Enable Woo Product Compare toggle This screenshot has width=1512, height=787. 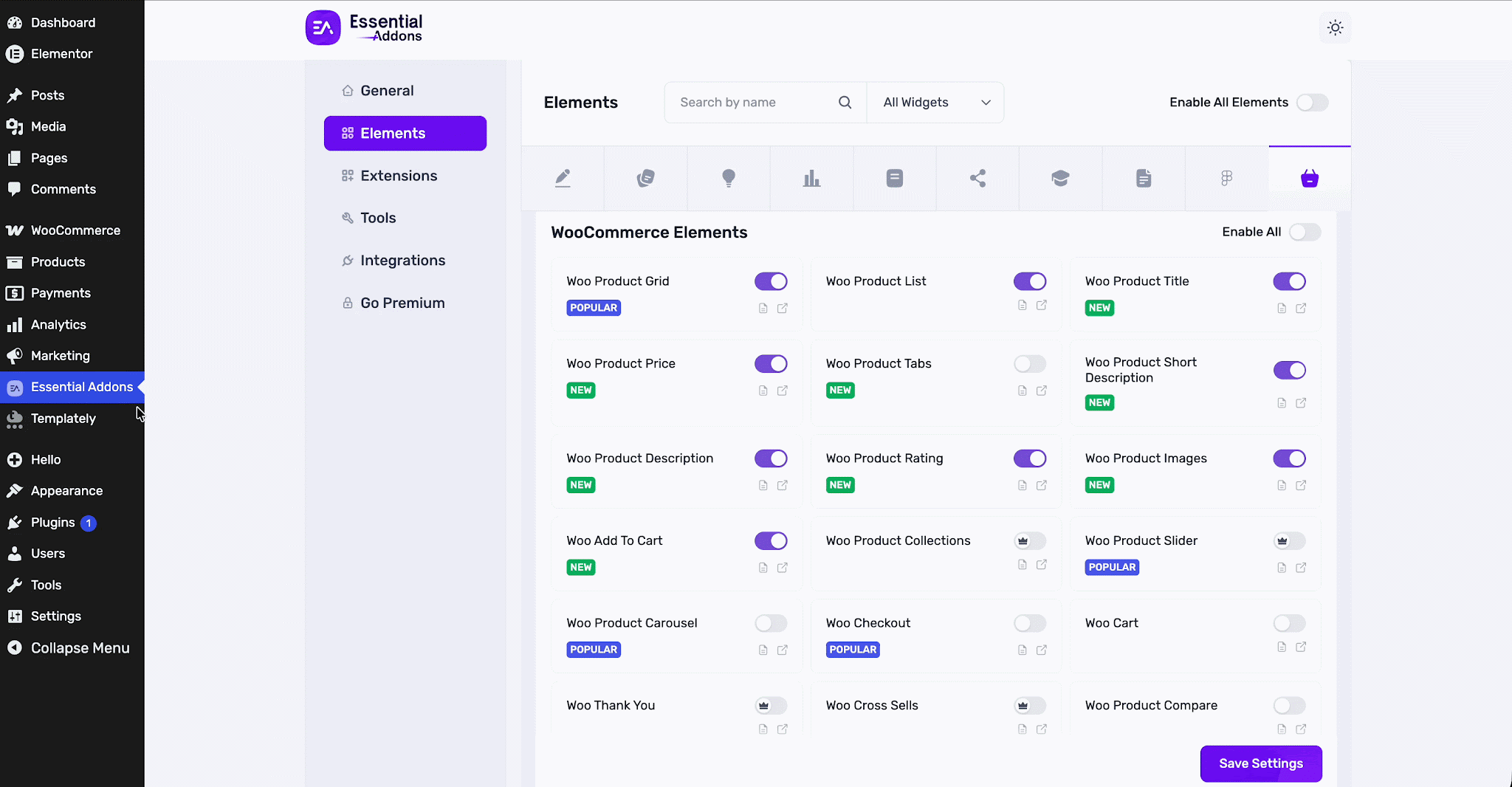tap(1289, 706)
